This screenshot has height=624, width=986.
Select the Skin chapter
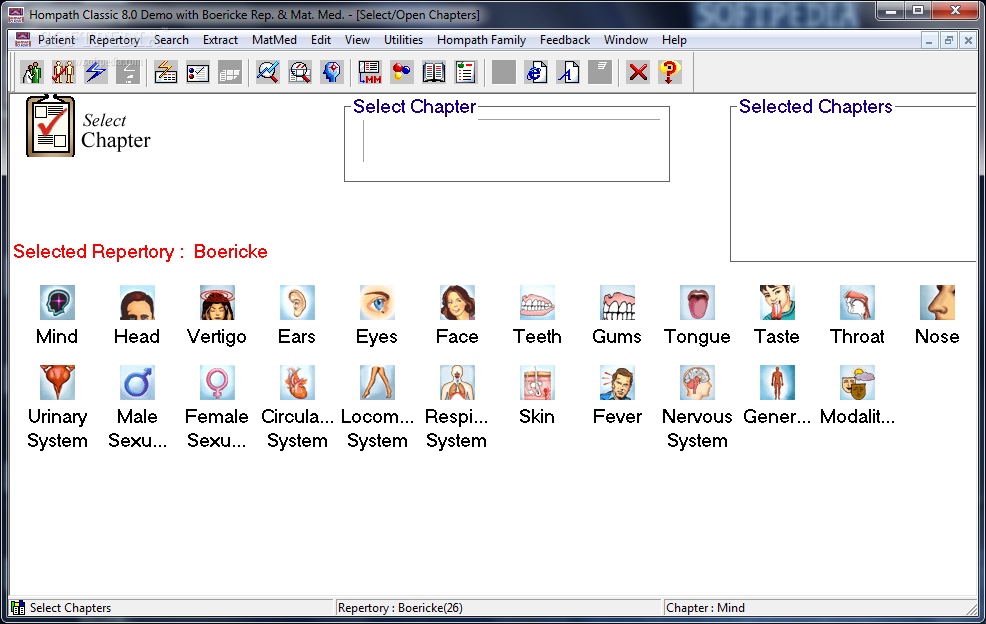(537, 382)
